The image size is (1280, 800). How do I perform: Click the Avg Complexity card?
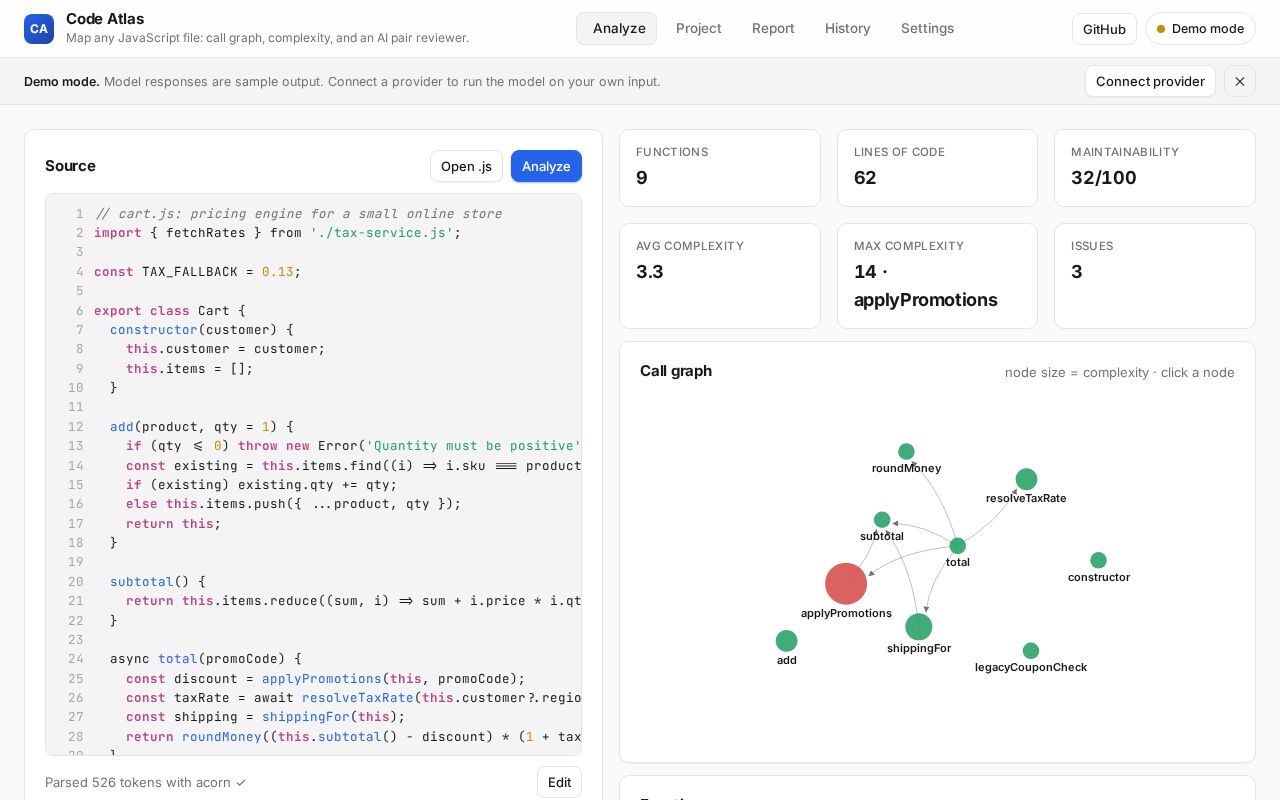click(720, 276)
